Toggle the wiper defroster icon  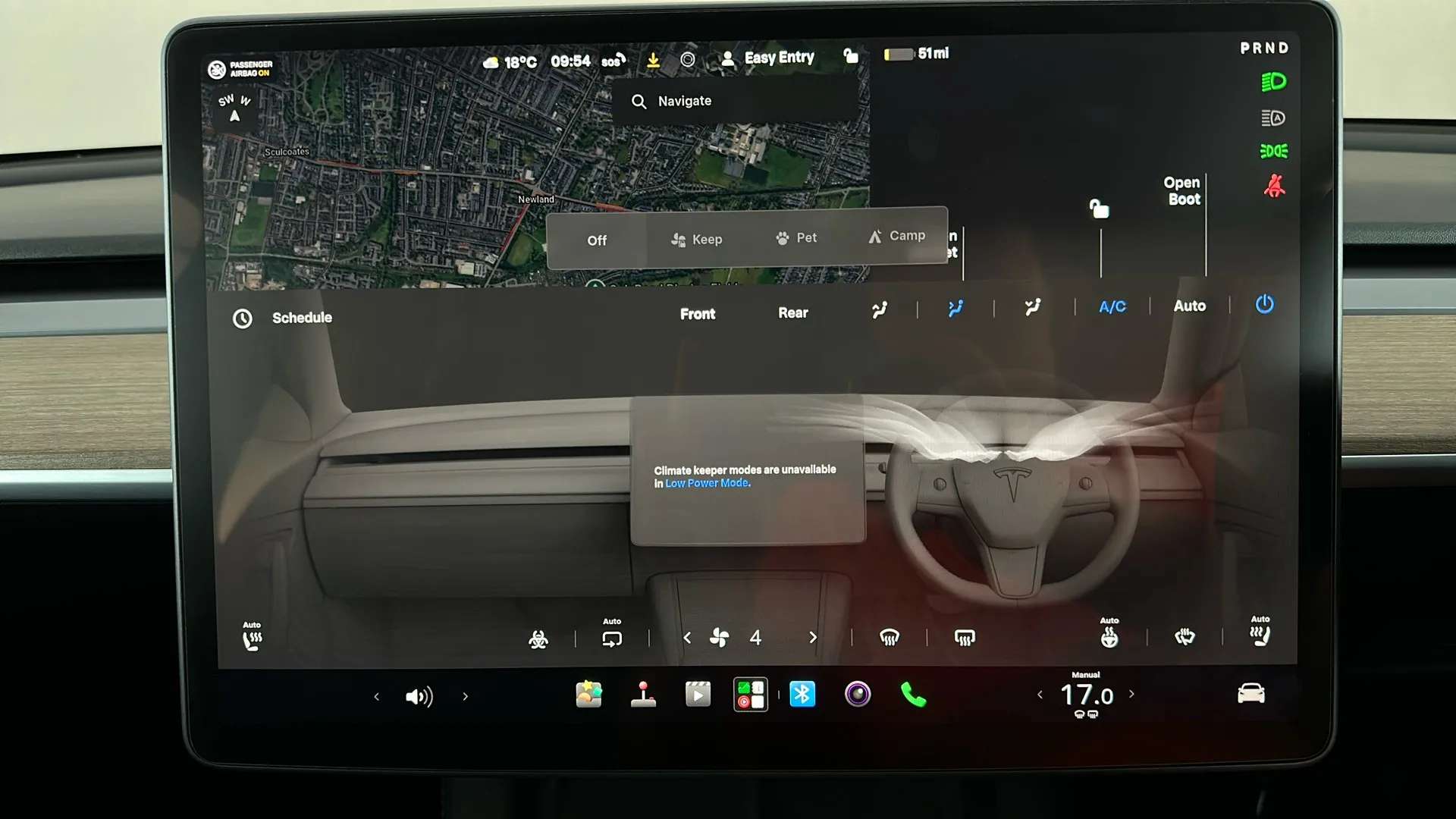click(1185, 635)
